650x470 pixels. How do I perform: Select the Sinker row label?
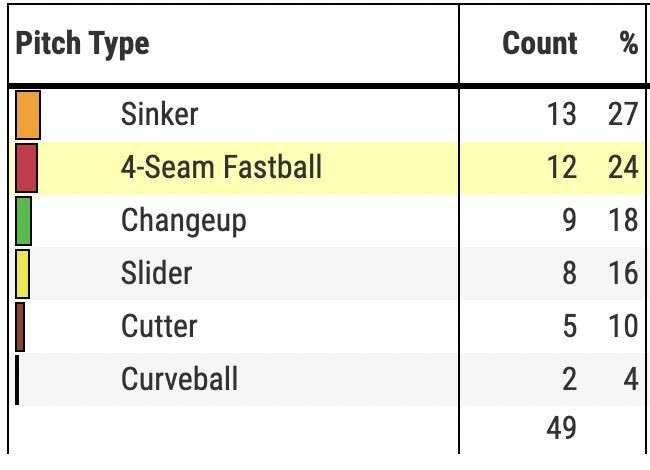160,114
